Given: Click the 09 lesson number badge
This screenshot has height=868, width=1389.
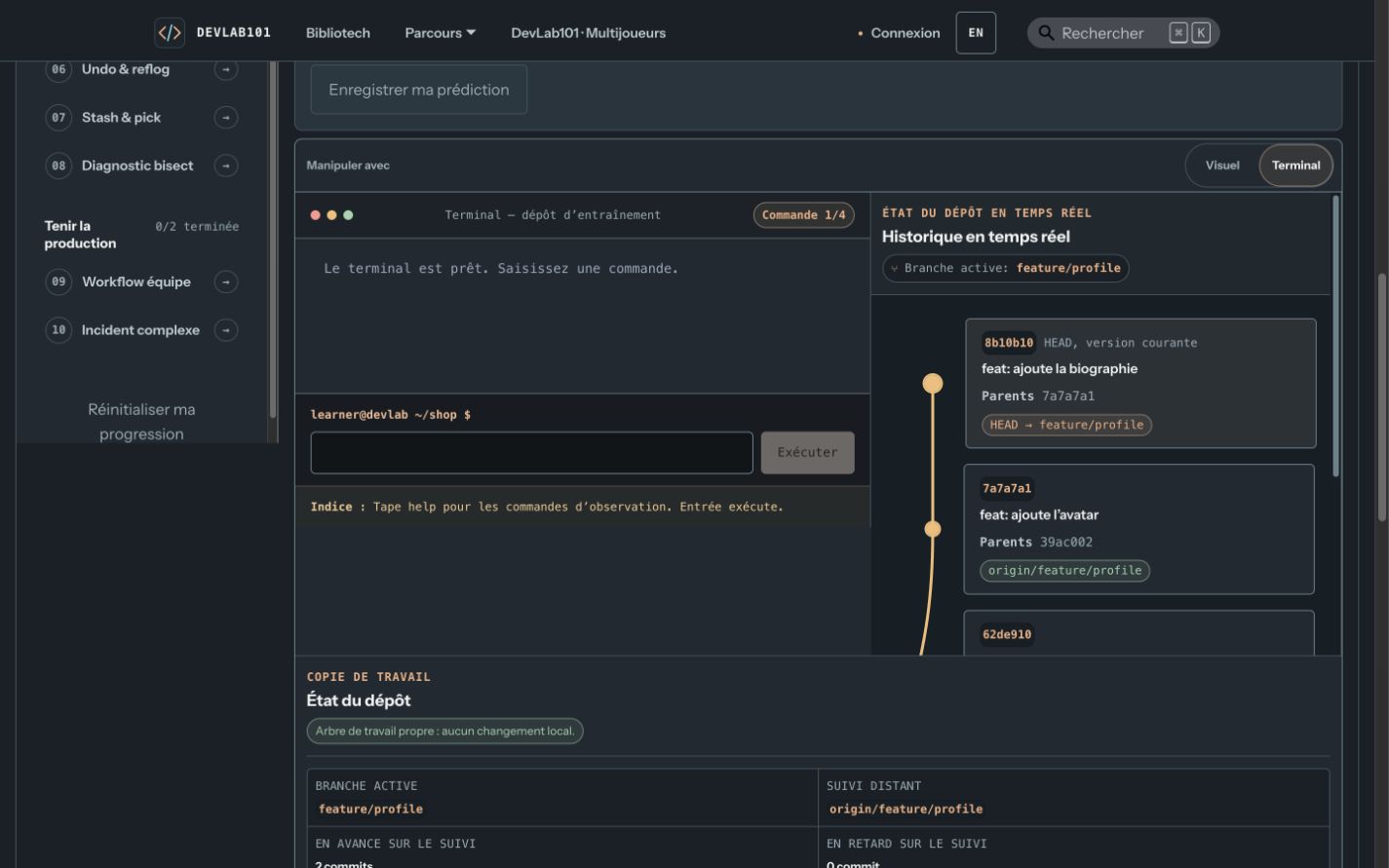Looking at the screenshot, I should [x=58, y=282].
